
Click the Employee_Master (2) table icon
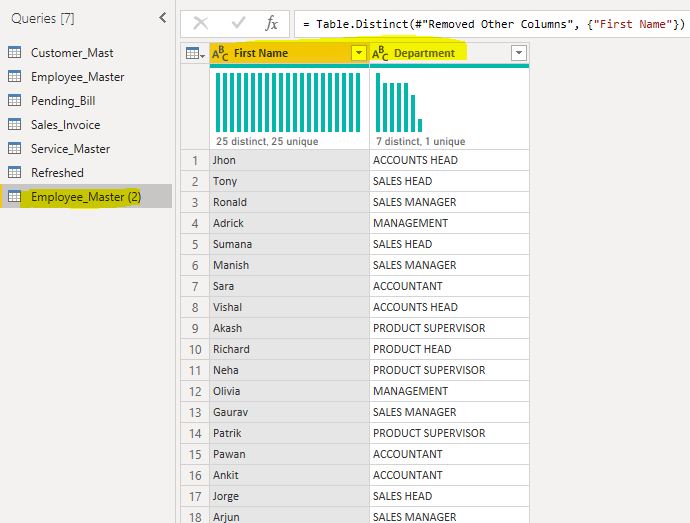pos(14,196)
